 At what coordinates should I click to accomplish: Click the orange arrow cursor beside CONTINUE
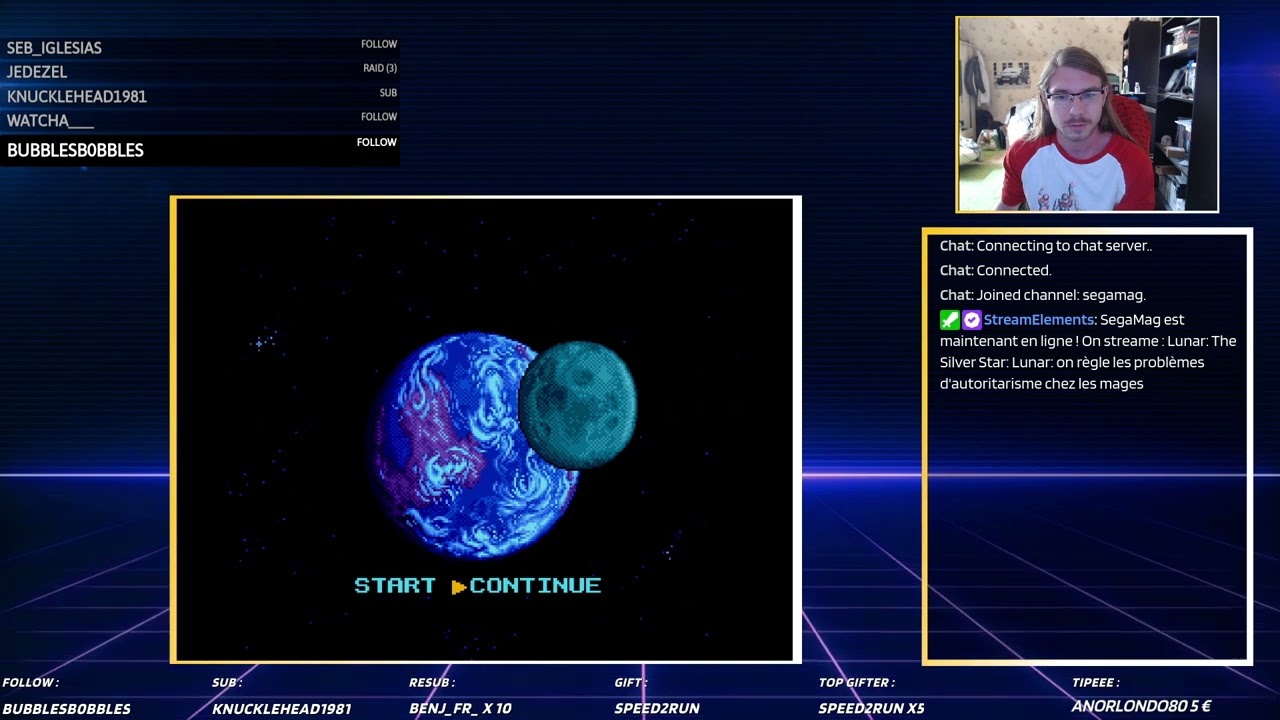point(459,587)
